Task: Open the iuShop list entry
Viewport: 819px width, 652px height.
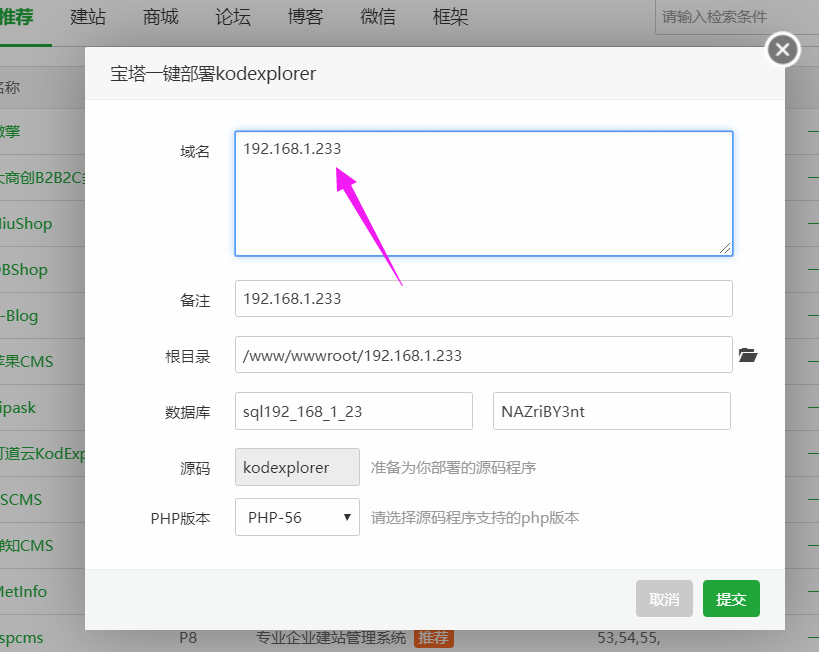Action: [x=26, y=224]
